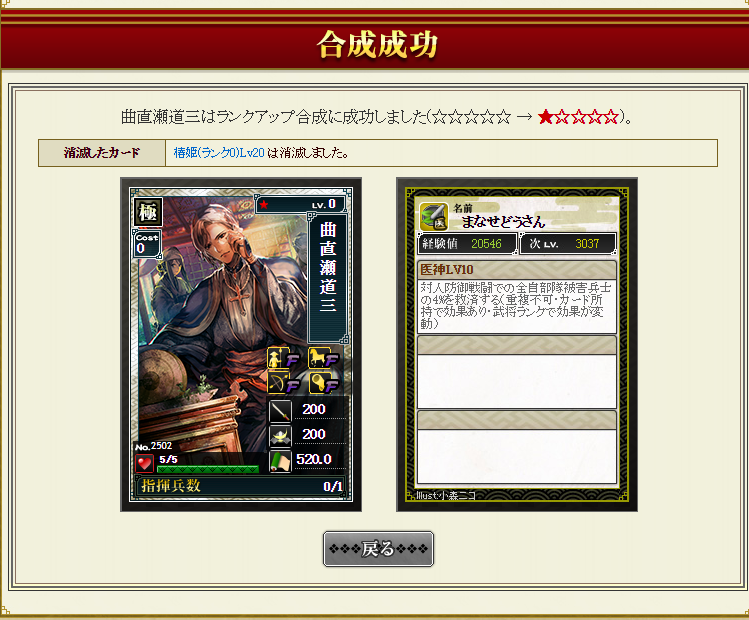
Task: Select the 医神LV10 skill header
Action: click(x=517, y=270)
